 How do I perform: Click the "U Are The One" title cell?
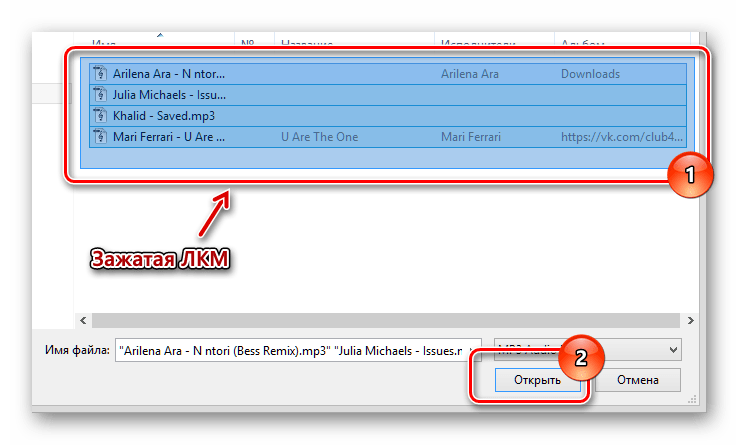click(x=318, y=137)
